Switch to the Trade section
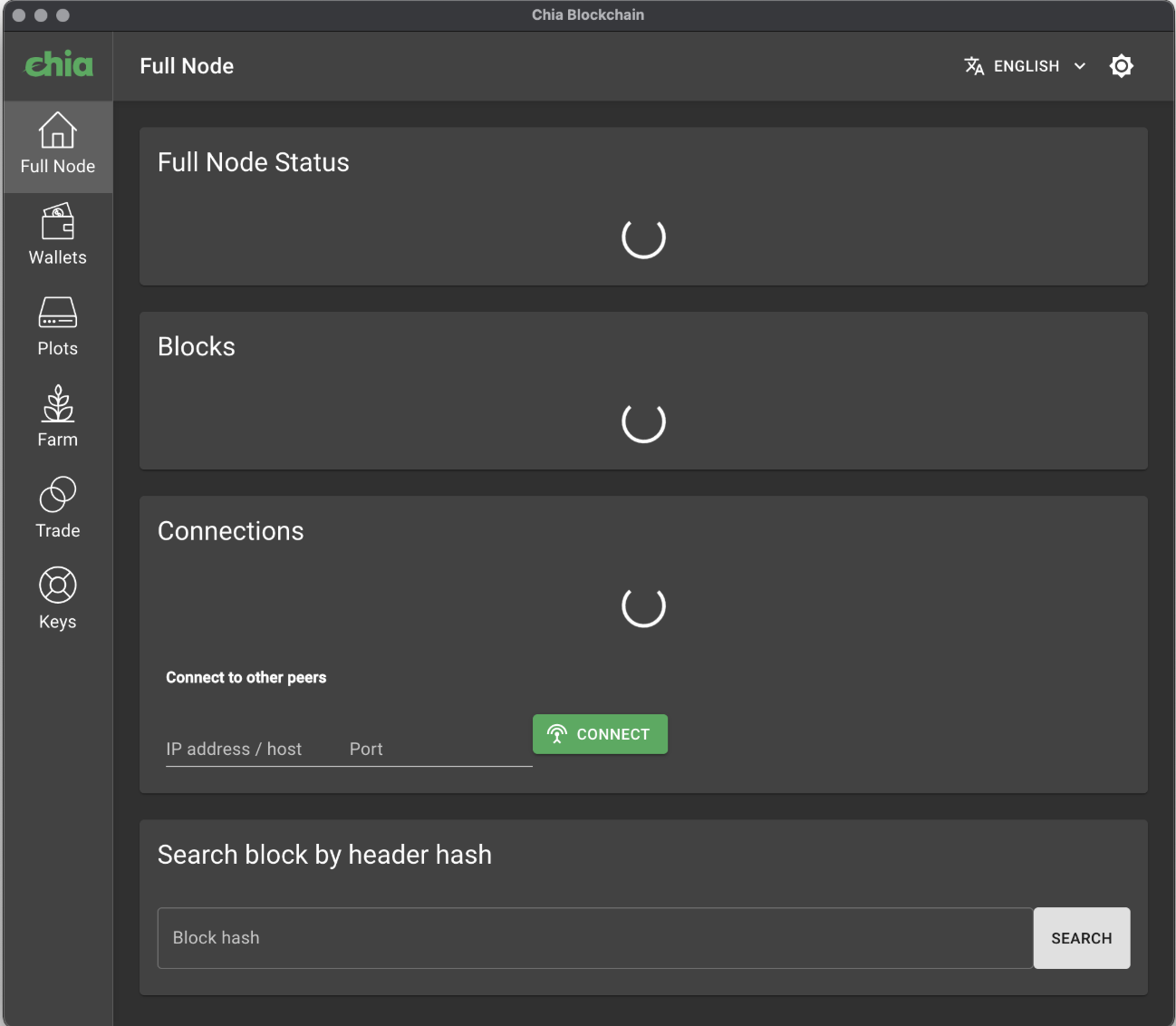The width and height of the screenshot is (1176, 1026). [58, 510]
